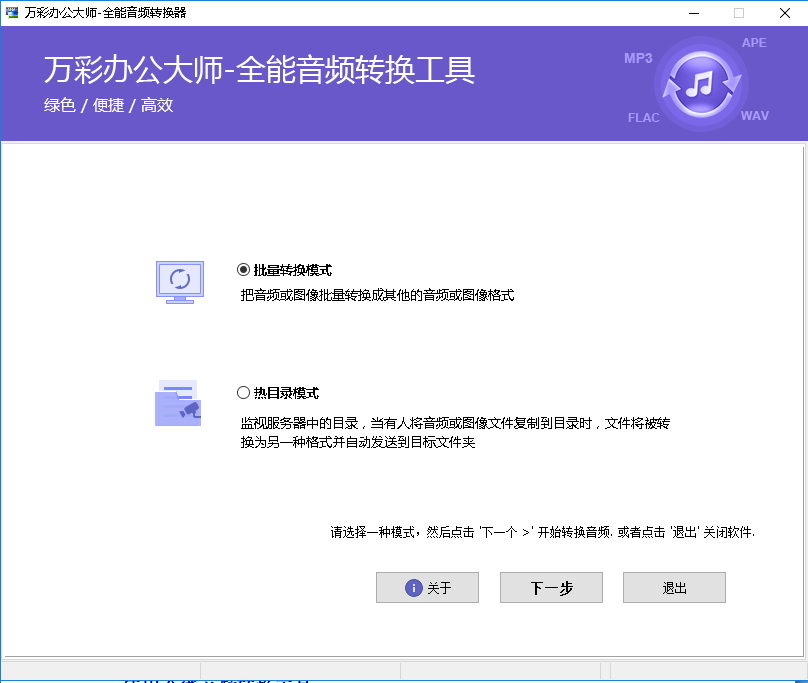Click the 绿色 / 便捷 / 高效 subtitle

coord(108,105)
